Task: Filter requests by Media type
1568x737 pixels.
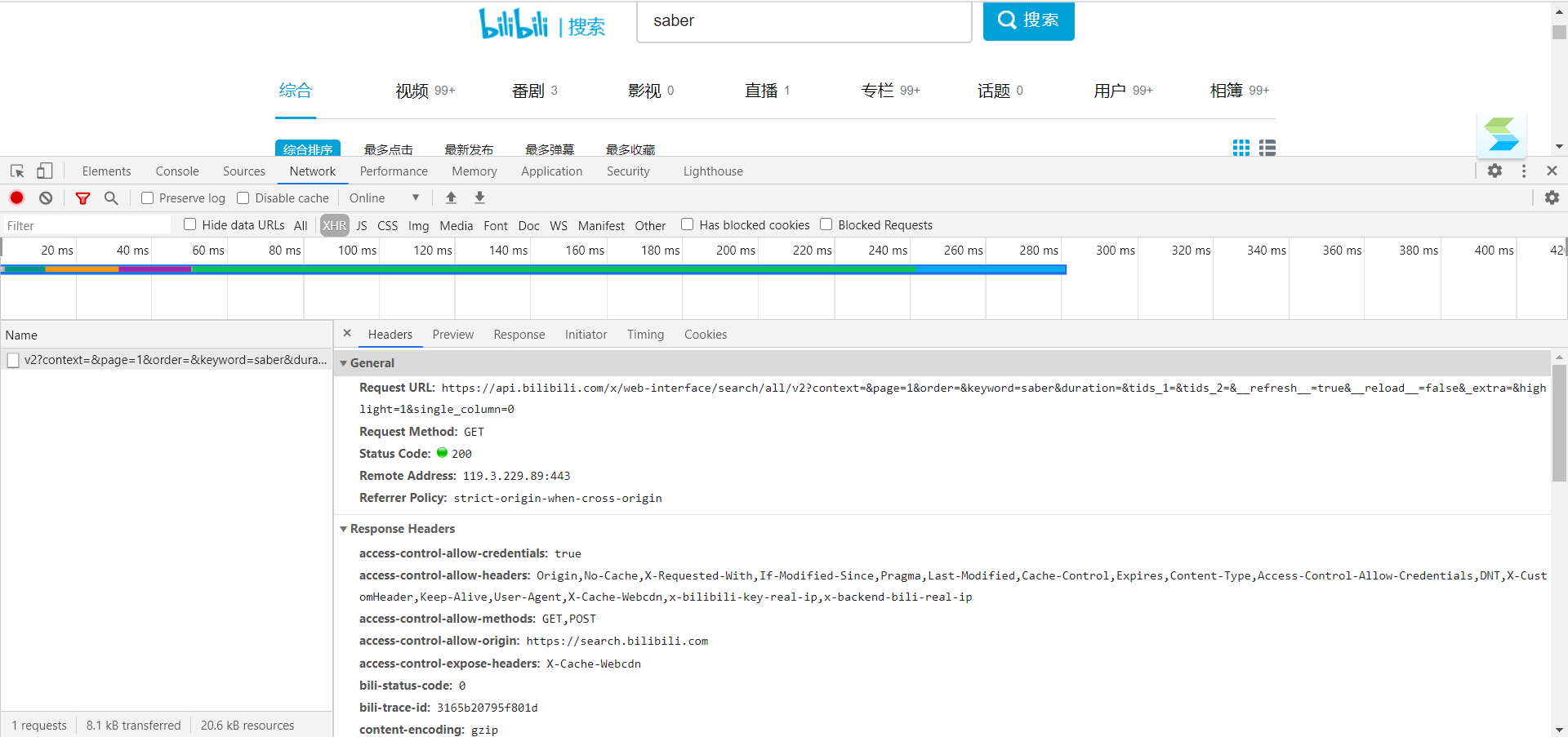Action: (457, 225)
